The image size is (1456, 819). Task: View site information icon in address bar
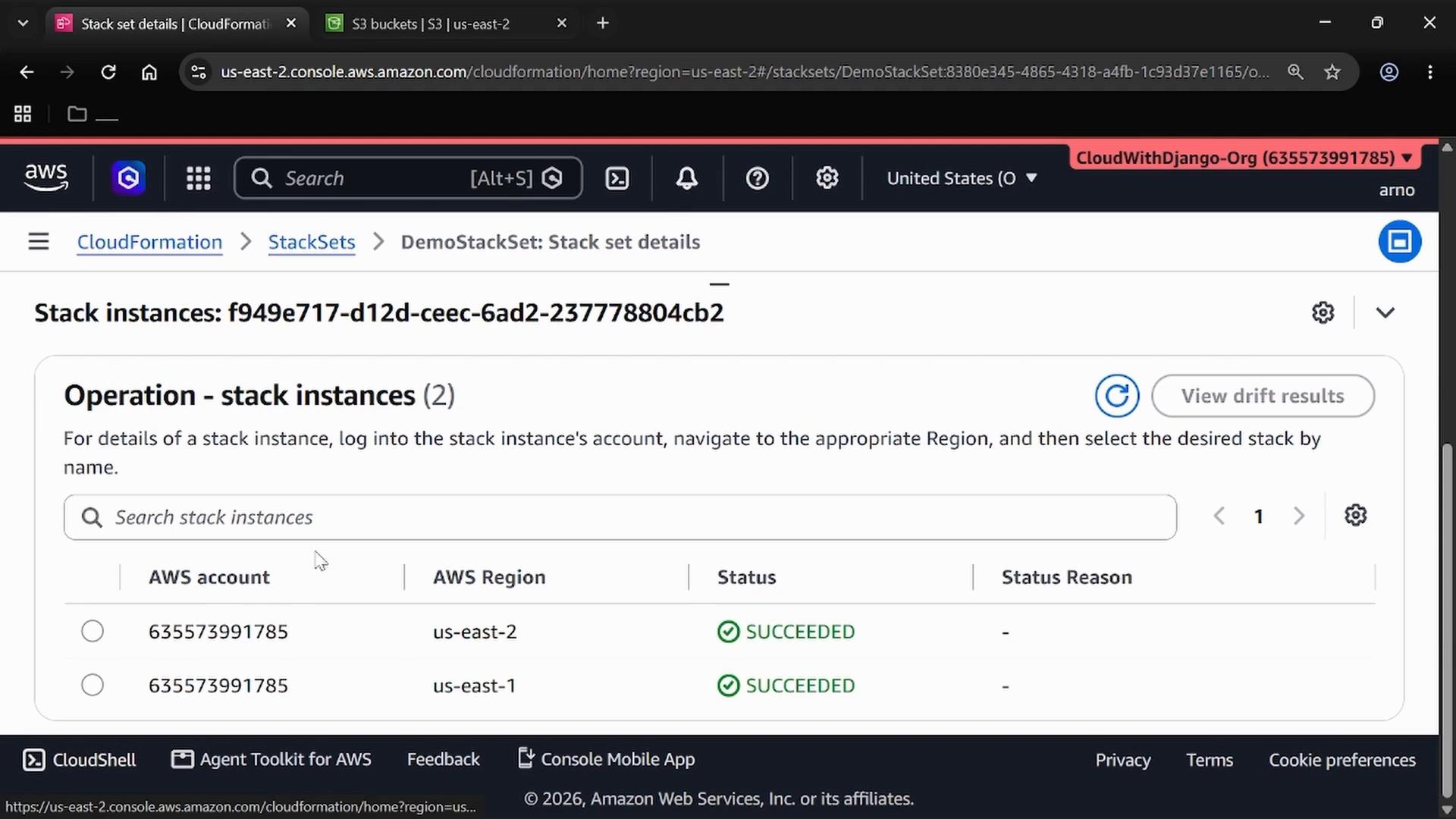pyautogui.click(x=198, y=72)
